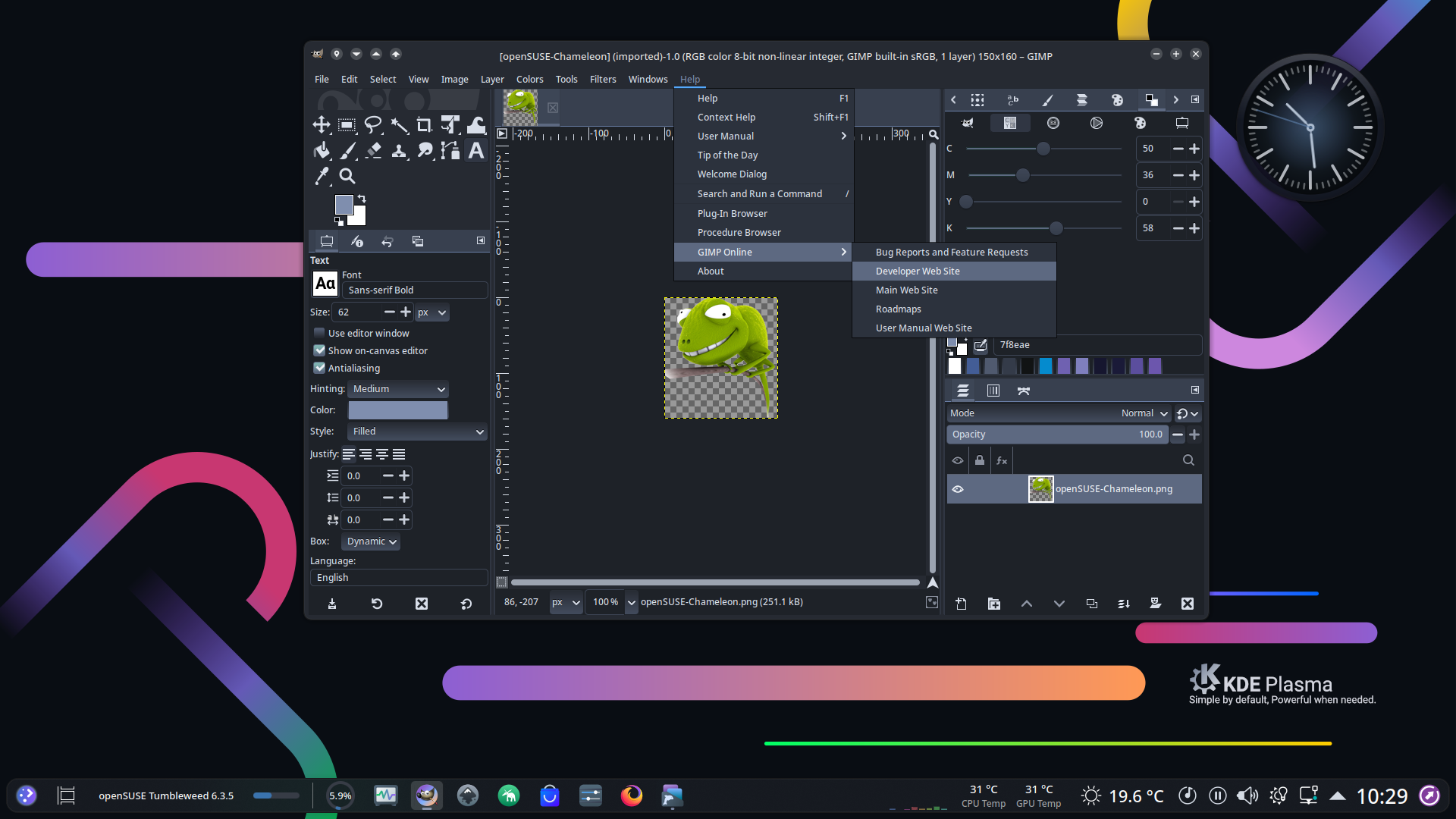Open the Box Dynamic dropdown
Image resolution: width=1456 pixels, height=819 pixels.
point(371,541)
